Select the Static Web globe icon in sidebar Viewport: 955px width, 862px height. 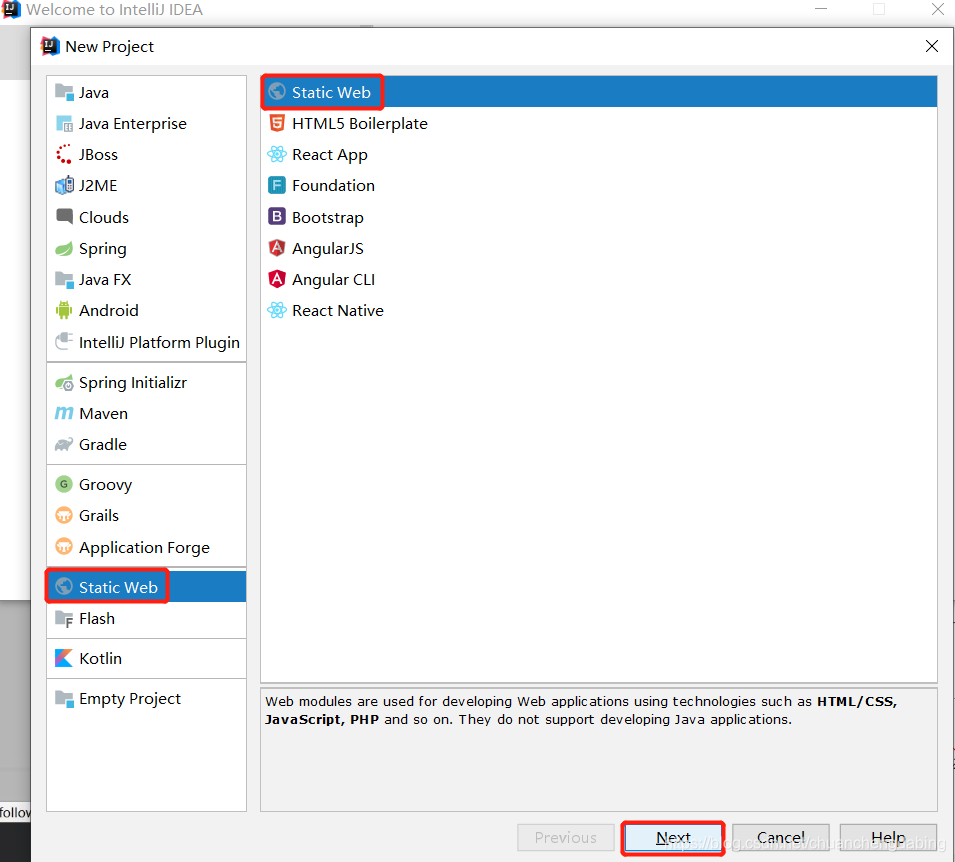[64, 587]
